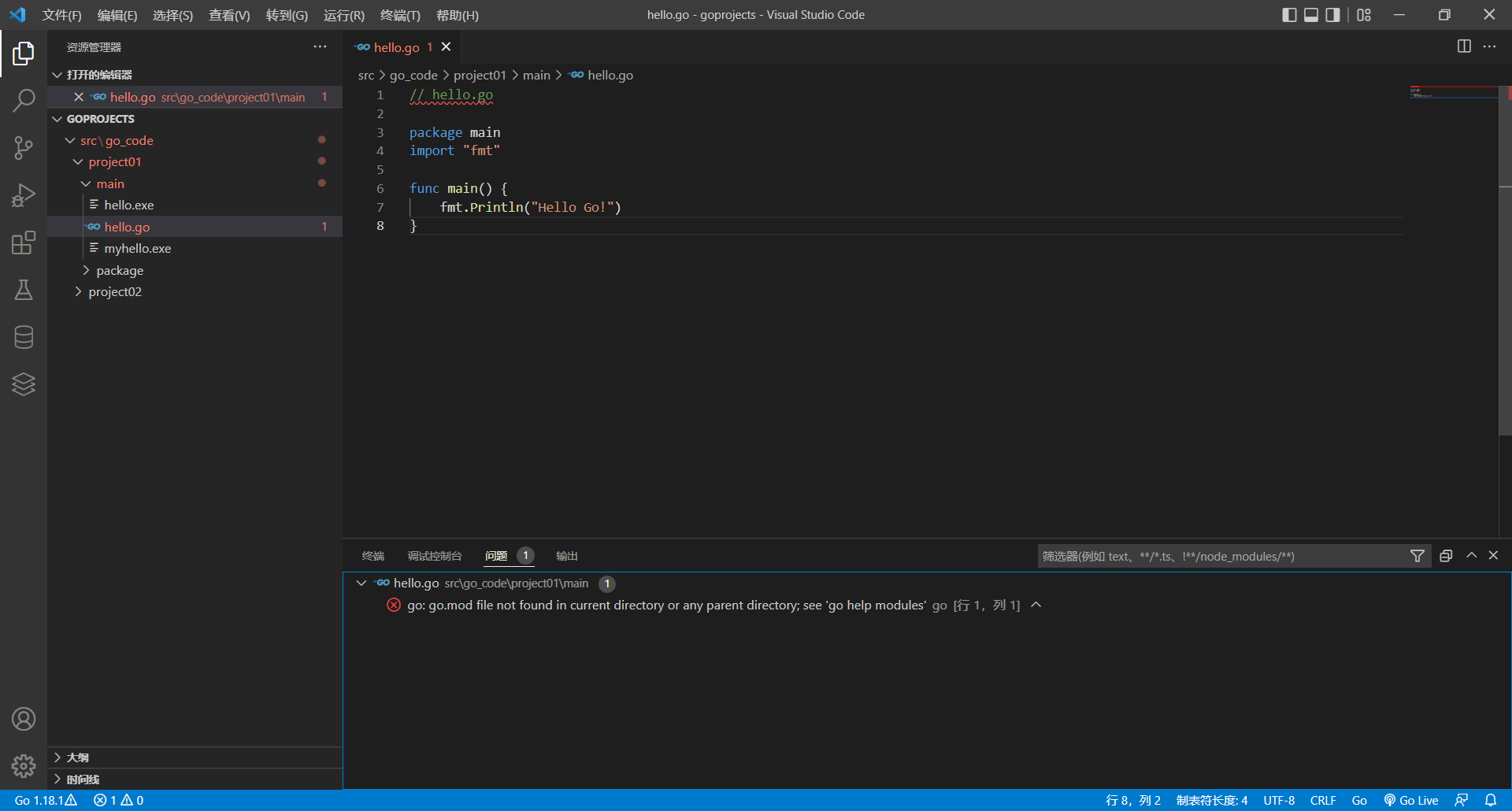Open editor more actions ellipsis
Image resolution: width=1512 pixels, height=811 pixels.
[x=1489, y=46]
